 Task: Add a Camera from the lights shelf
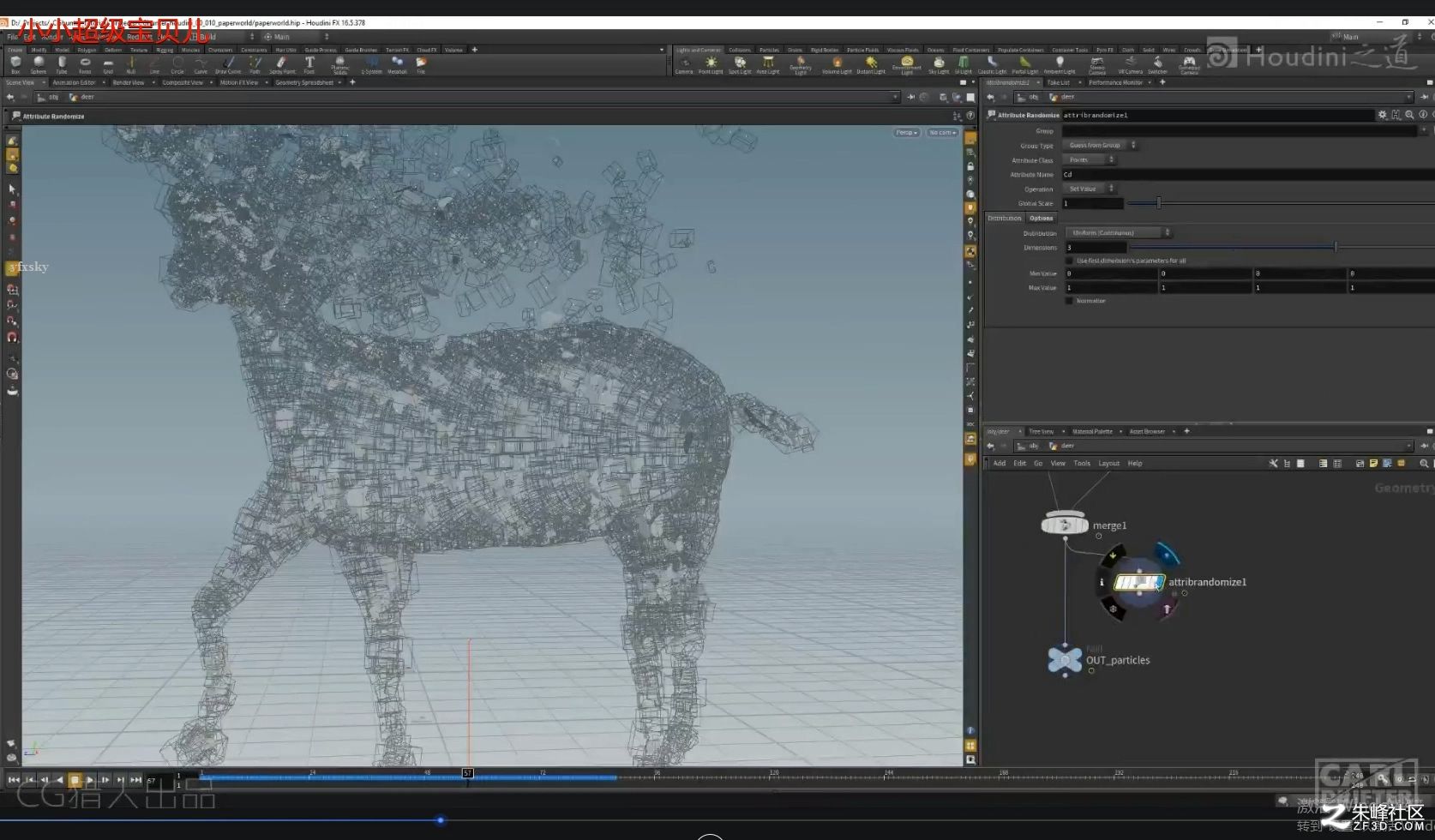point(684,65)
